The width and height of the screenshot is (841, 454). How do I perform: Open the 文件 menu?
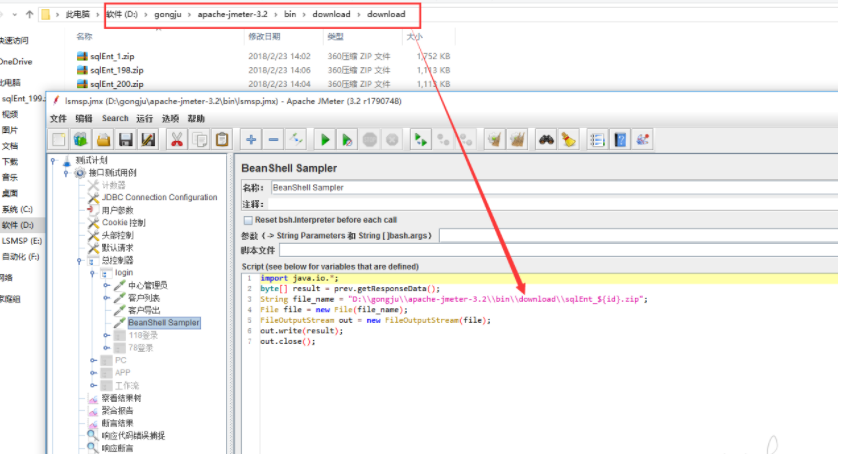(x=58, y=118)
